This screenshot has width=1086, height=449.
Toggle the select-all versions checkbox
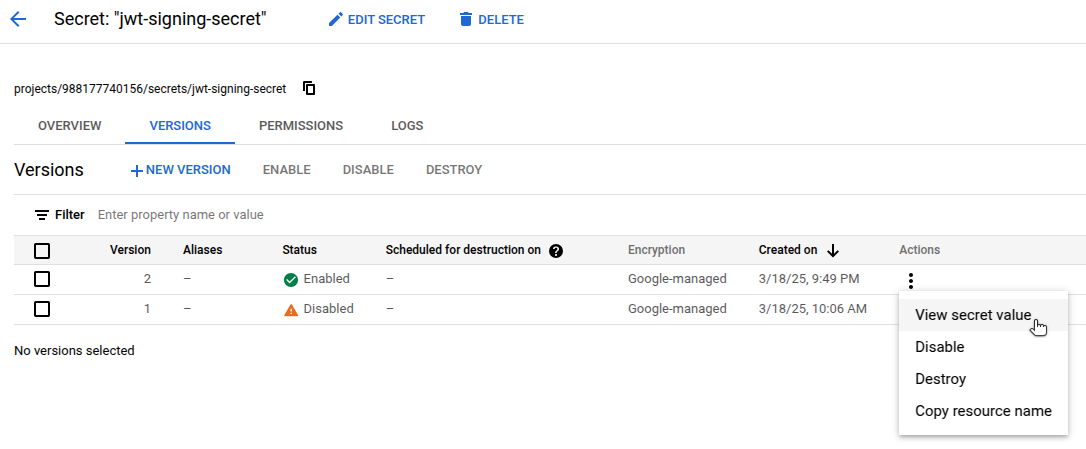42,251
